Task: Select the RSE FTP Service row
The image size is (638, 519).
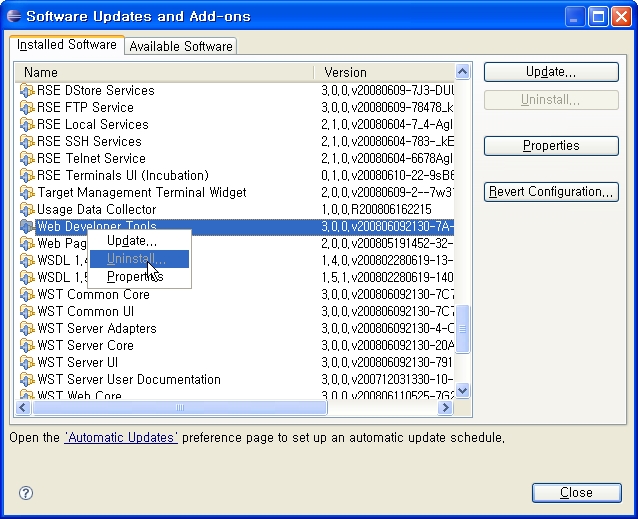Action: (x=235, y=107)
